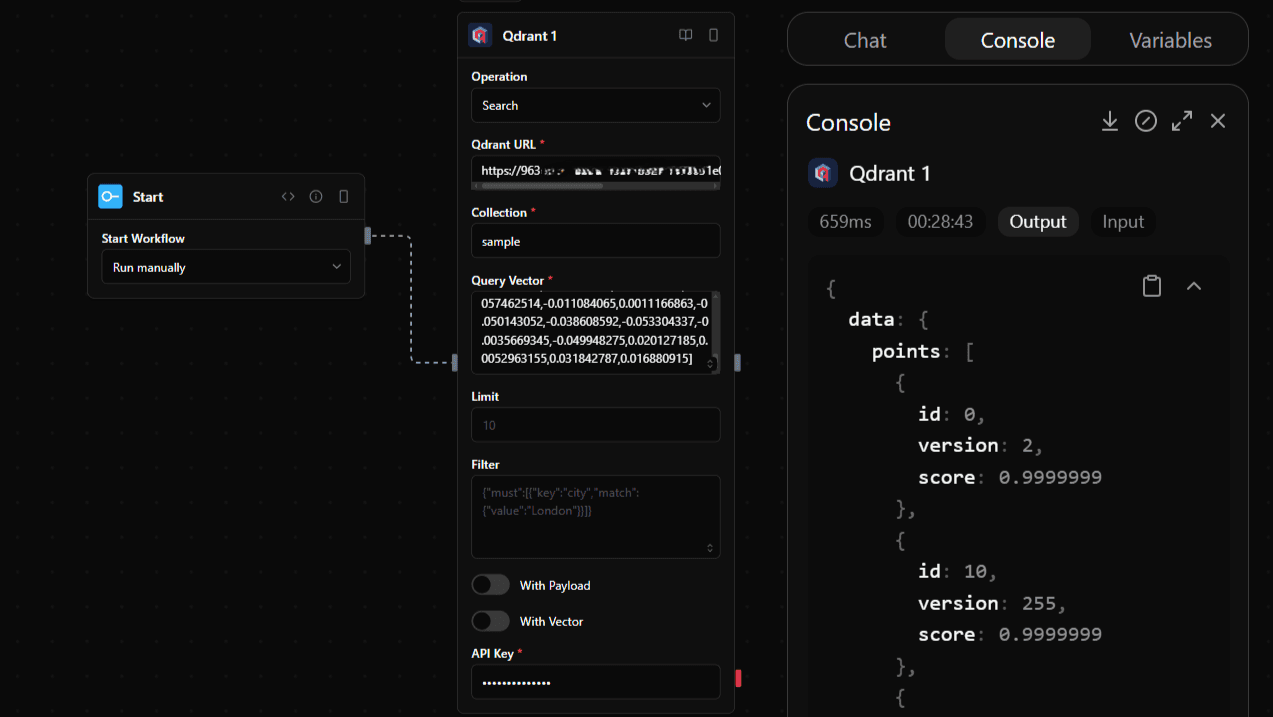Open the Run manually dropdown
Screen dimensions: 1273x717
pyautogui.click(x=225, y=267)
